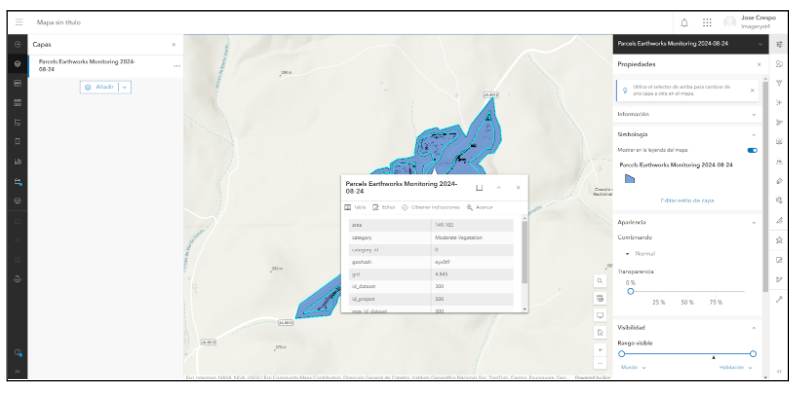
Task: Dock the popup using the dock icon
Action: click(x=479, y=188)
